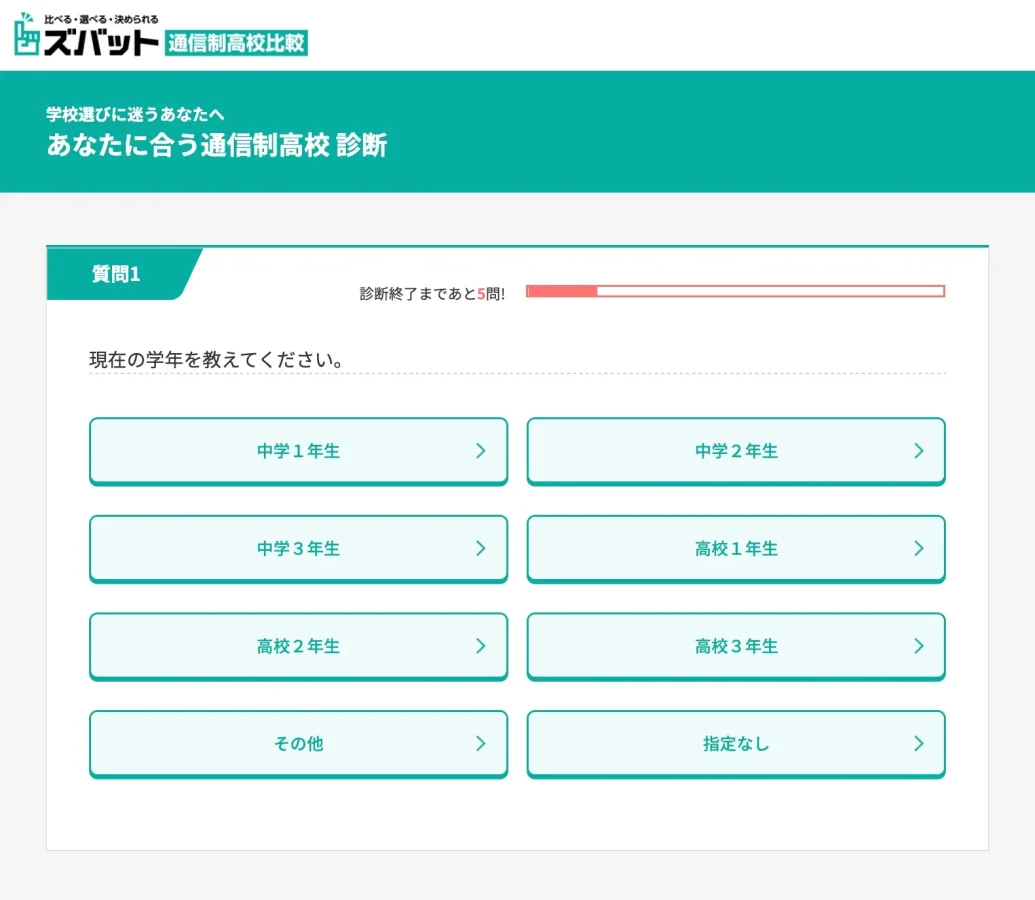The height and width of the screenshot is (900, 1035).
Task: Click the diagnosis progress bar
Action: [735, 291]
